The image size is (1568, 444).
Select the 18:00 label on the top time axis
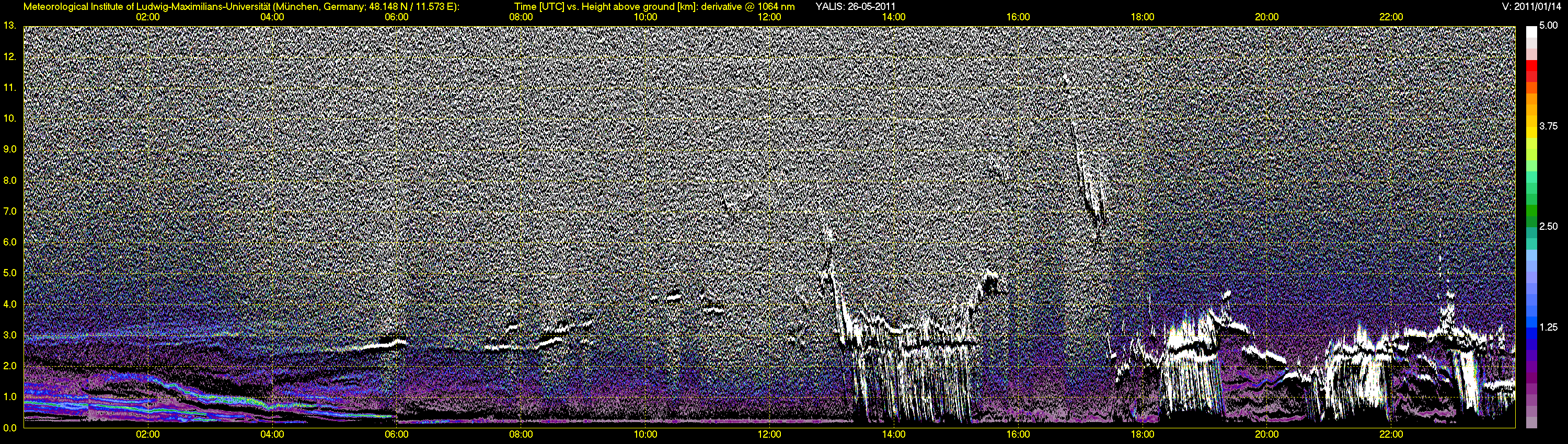1143,17
